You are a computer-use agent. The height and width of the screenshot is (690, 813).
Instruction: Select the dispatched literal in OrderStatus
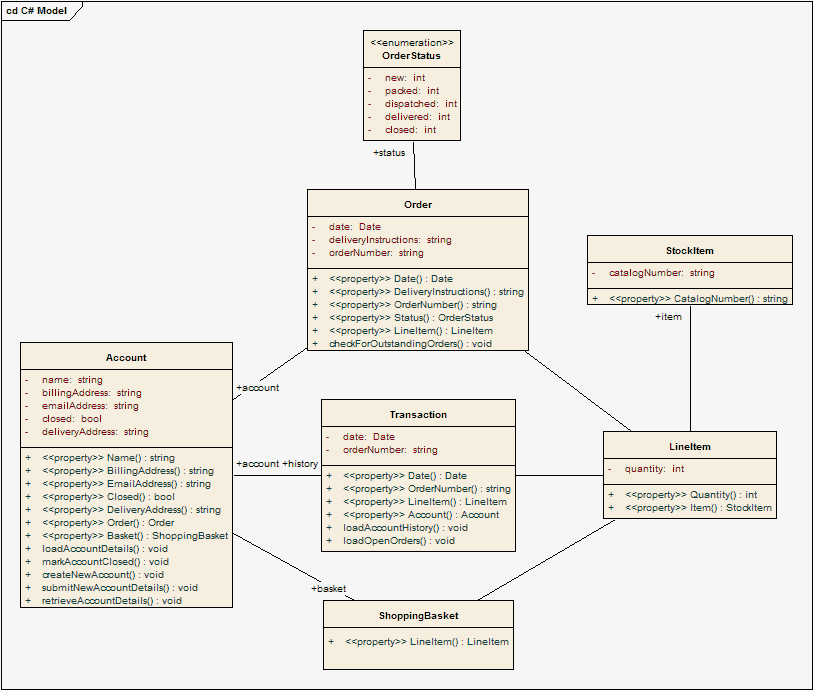click(x=420, y=104)
